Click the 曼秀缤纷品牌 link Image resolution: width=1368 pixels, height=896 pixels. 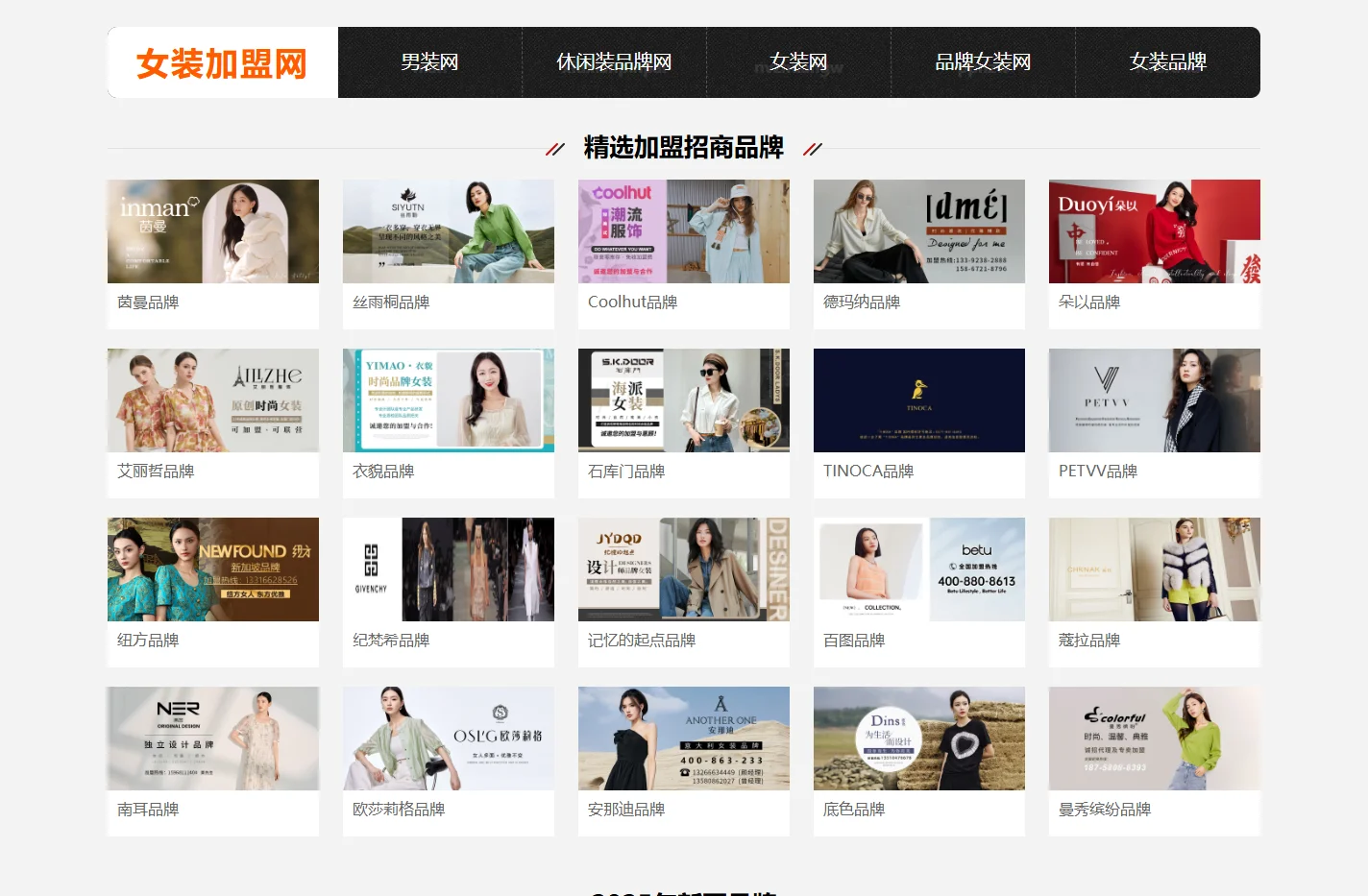(x=1105, y=810)
